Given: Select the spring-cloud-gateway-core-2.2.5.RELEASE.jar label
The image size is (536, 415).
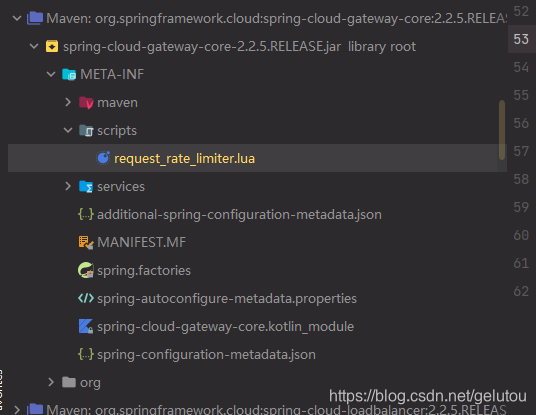Looking at the screenshot, I should 202,46.
